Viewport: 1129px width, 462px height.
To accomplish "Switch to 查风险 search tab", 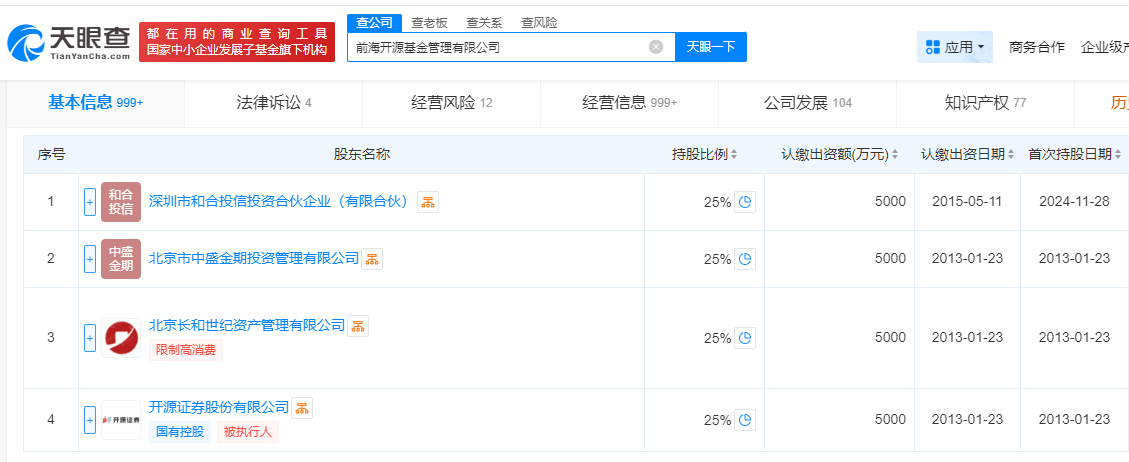I will pos(539,23).
